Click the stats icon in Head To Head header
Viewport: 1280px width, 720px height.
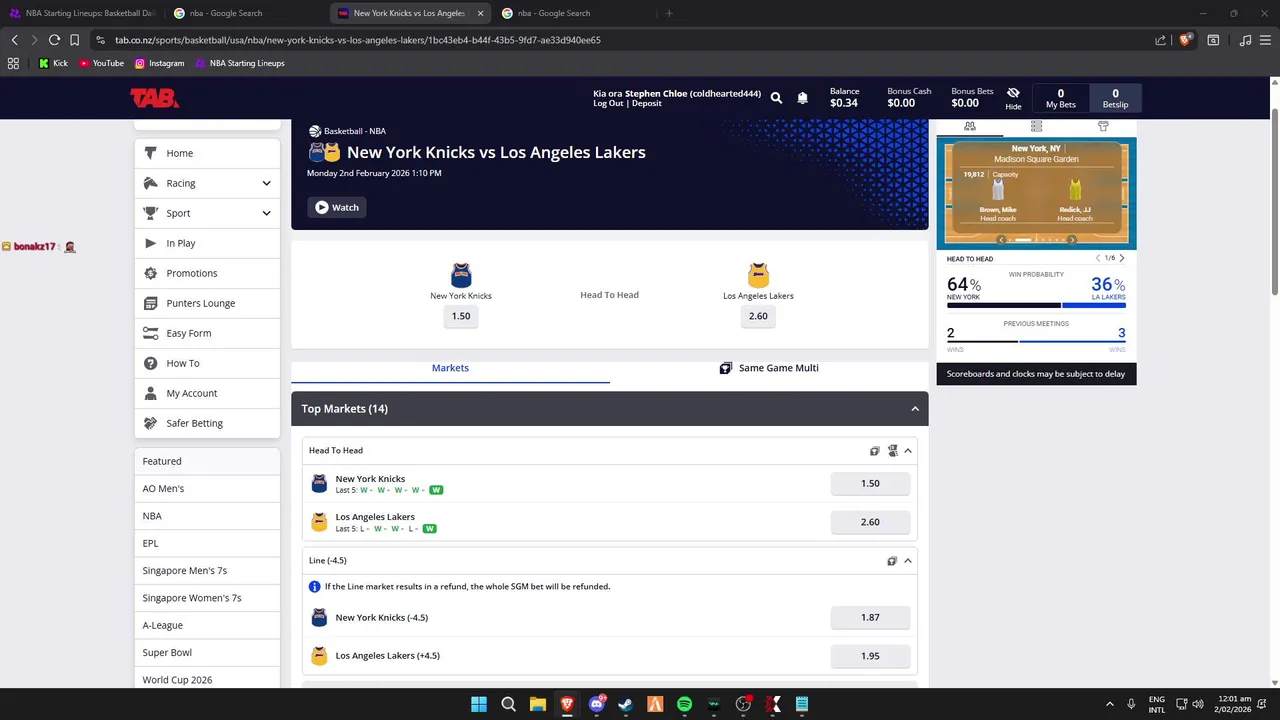(893, 451)
